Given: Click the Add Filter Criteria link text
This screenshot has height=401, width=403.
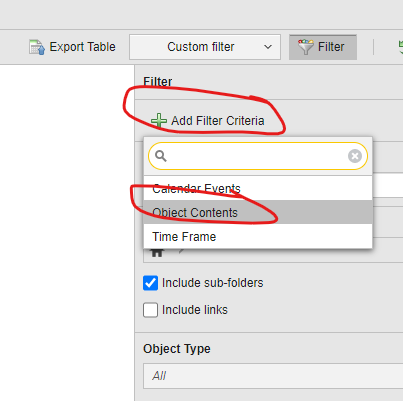Looking at the screenshot, I should point(218,121).
